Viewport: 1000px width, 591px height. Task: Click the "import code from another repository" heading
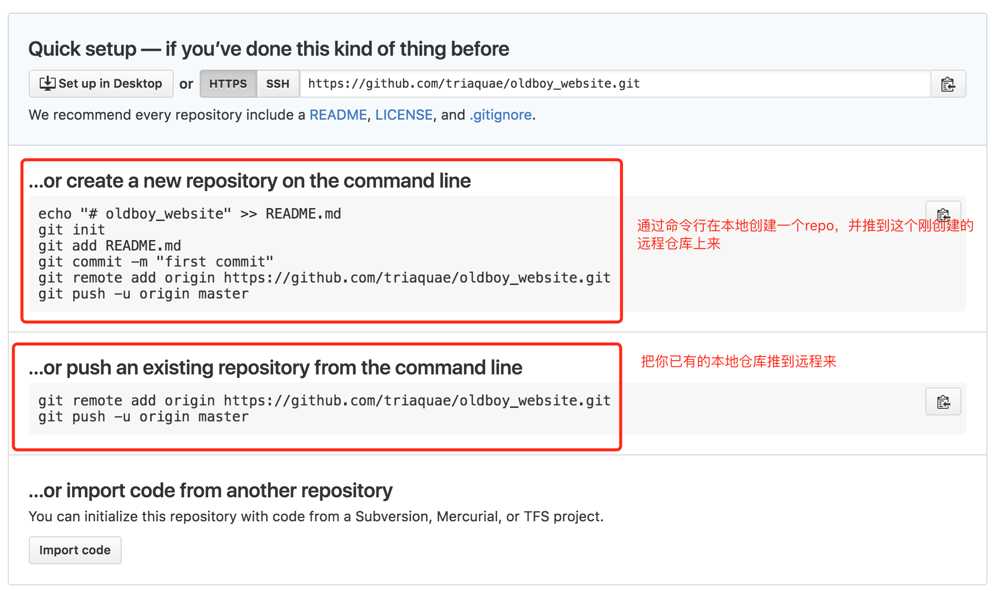(x=210, y=491)
